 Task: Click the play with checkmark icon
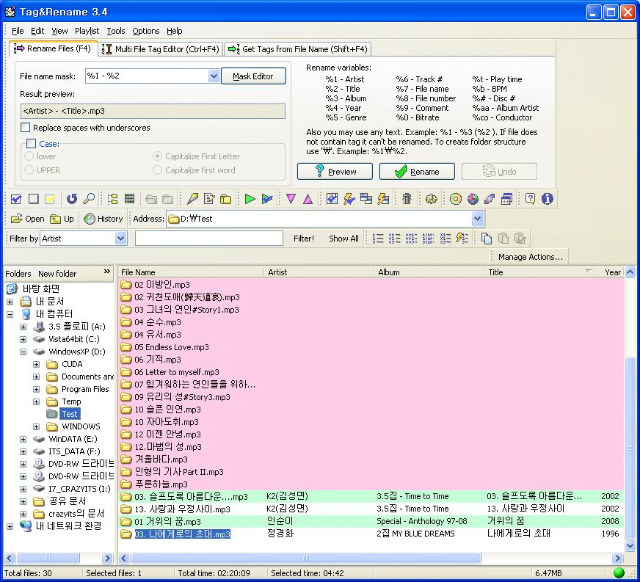click(x=267, y=199)
